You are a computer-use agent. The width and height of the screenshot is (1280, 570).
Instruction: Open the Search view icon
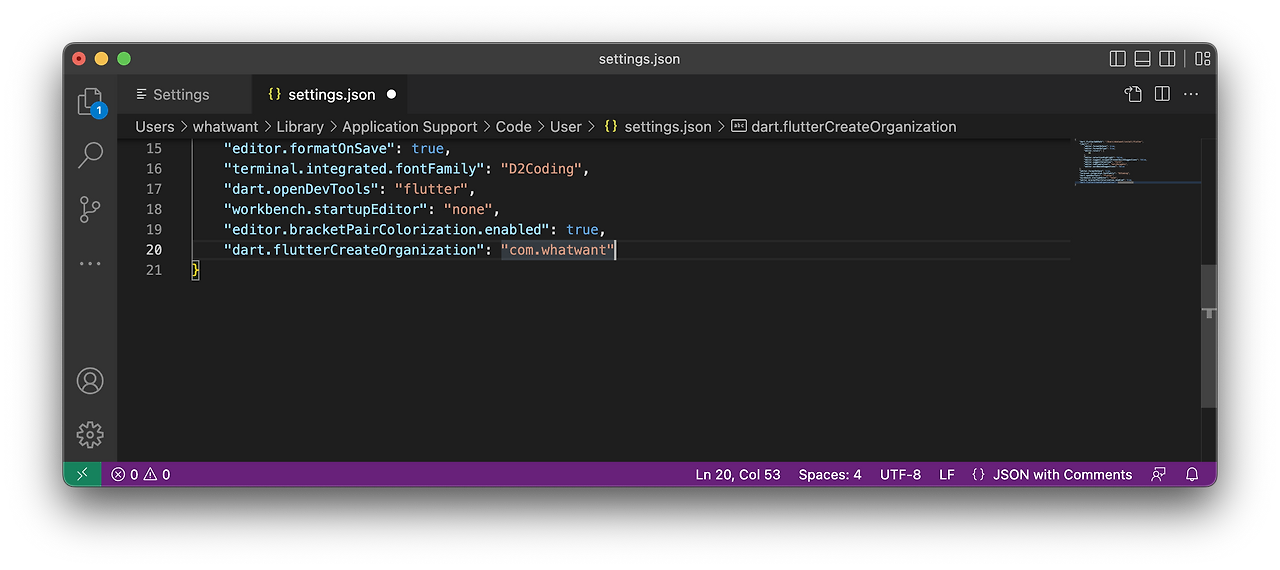pos(90,155)
